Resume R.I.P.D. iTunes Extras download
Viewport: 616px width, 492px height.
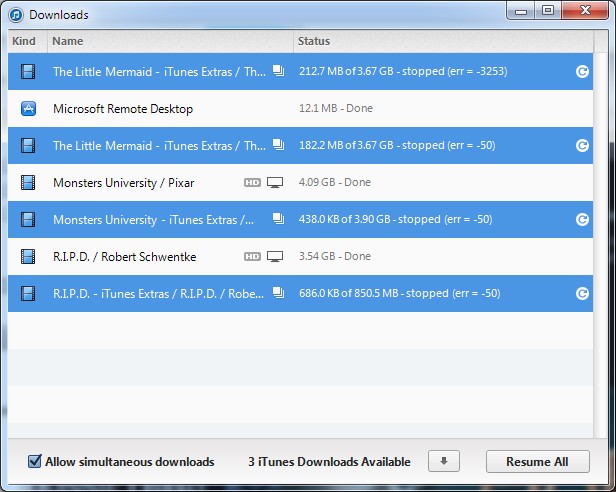(582, 293)
